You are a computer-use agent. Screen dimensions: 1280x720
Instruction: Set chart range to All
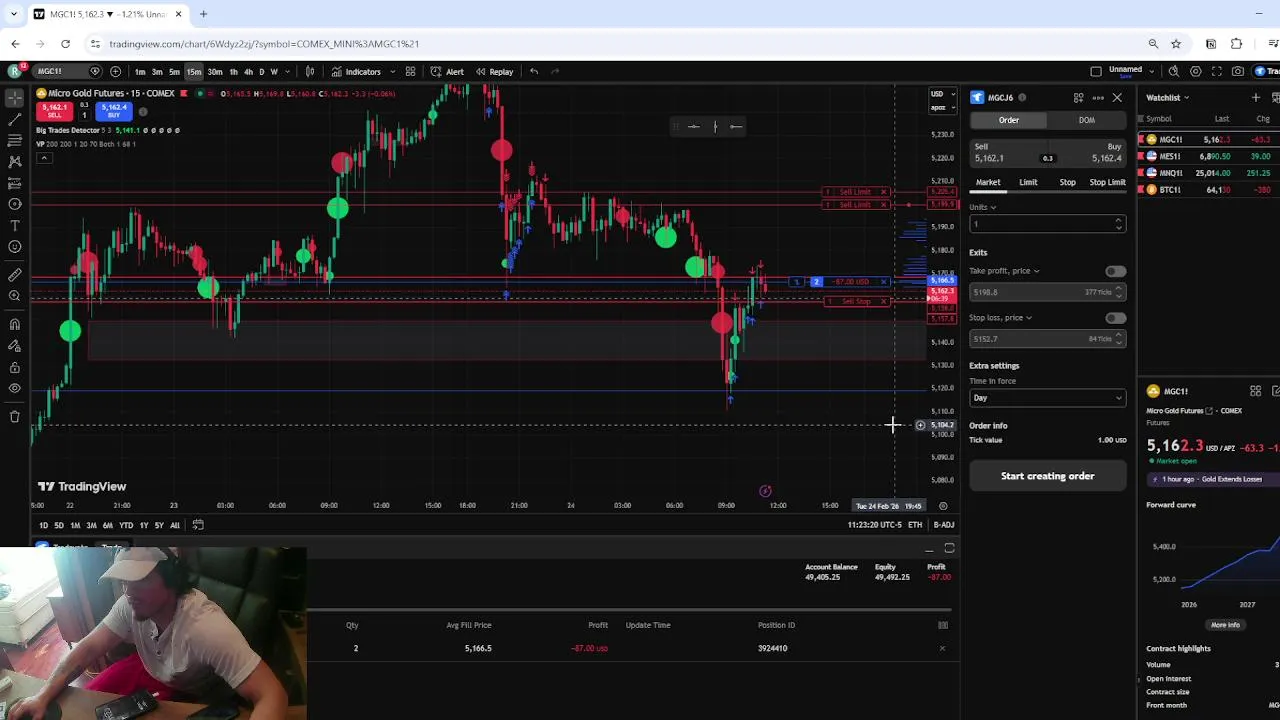point(174,525)
